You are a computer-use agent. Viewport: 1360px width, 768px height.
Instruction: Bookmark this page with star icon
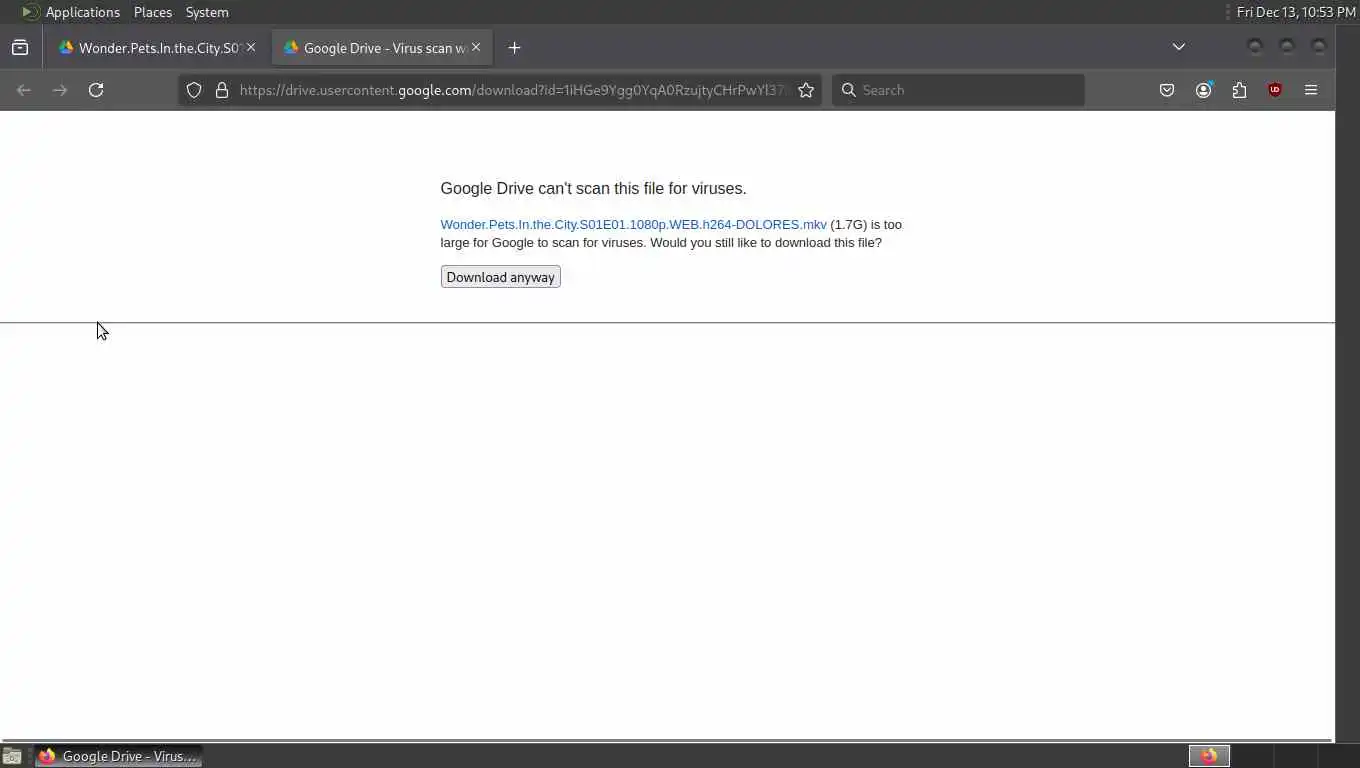[x=806, y=90]
